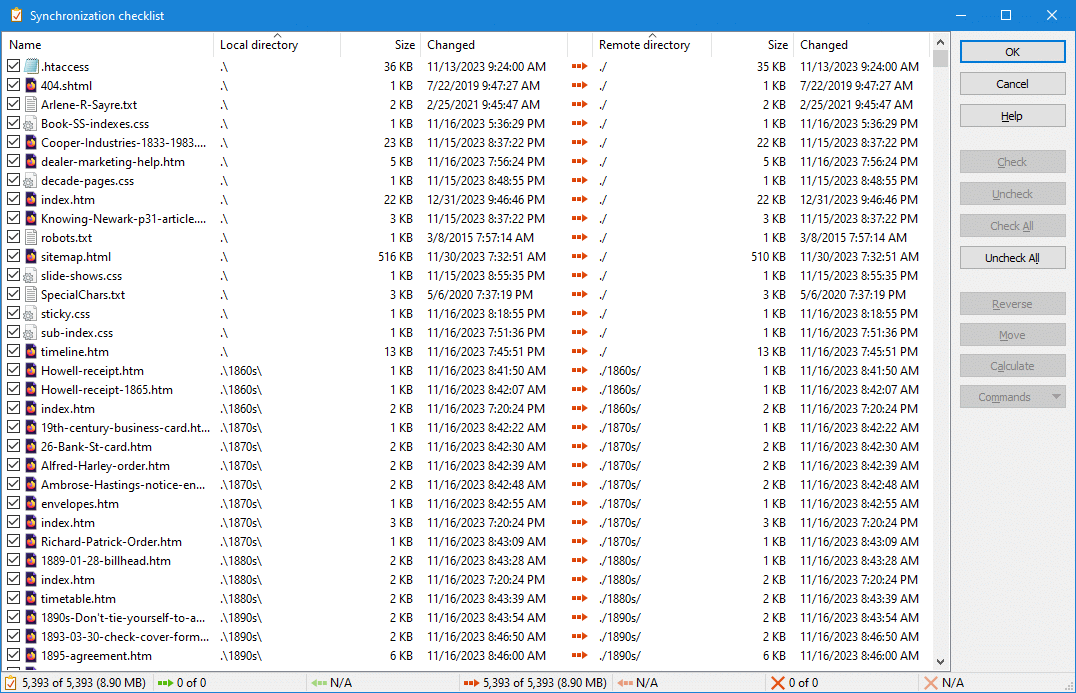Uncheck the 404.shtml file checkbox
This screenshot has height=693, width=1076.
tap(13, 86)
